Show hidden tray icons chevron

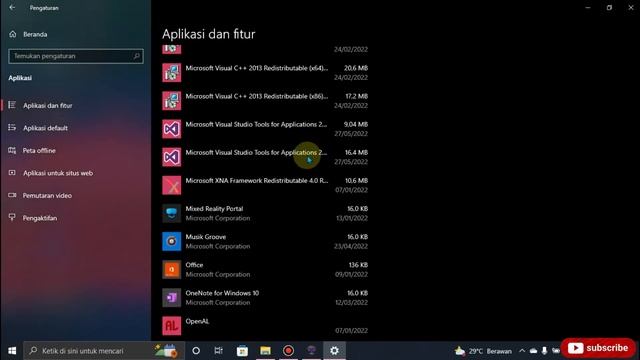tap(522, 351)
